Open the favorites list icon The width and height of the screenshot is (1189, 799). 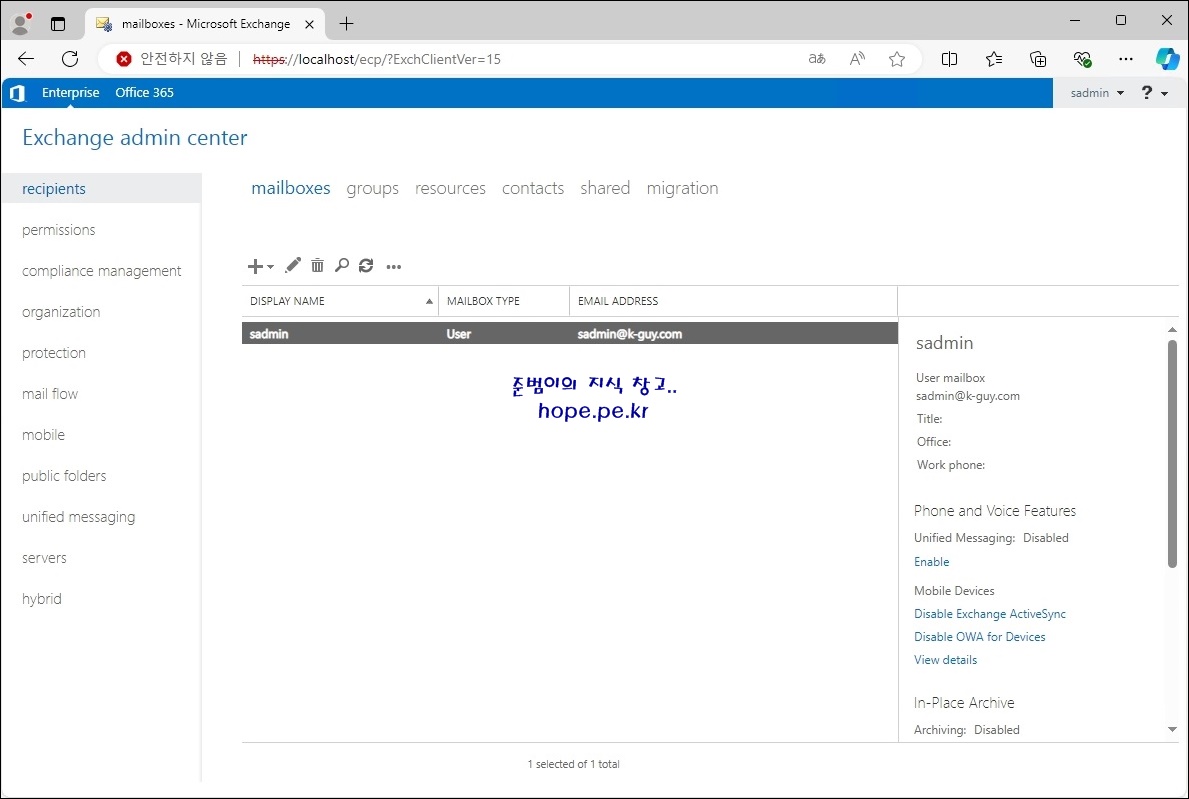(x=993, y=59)
